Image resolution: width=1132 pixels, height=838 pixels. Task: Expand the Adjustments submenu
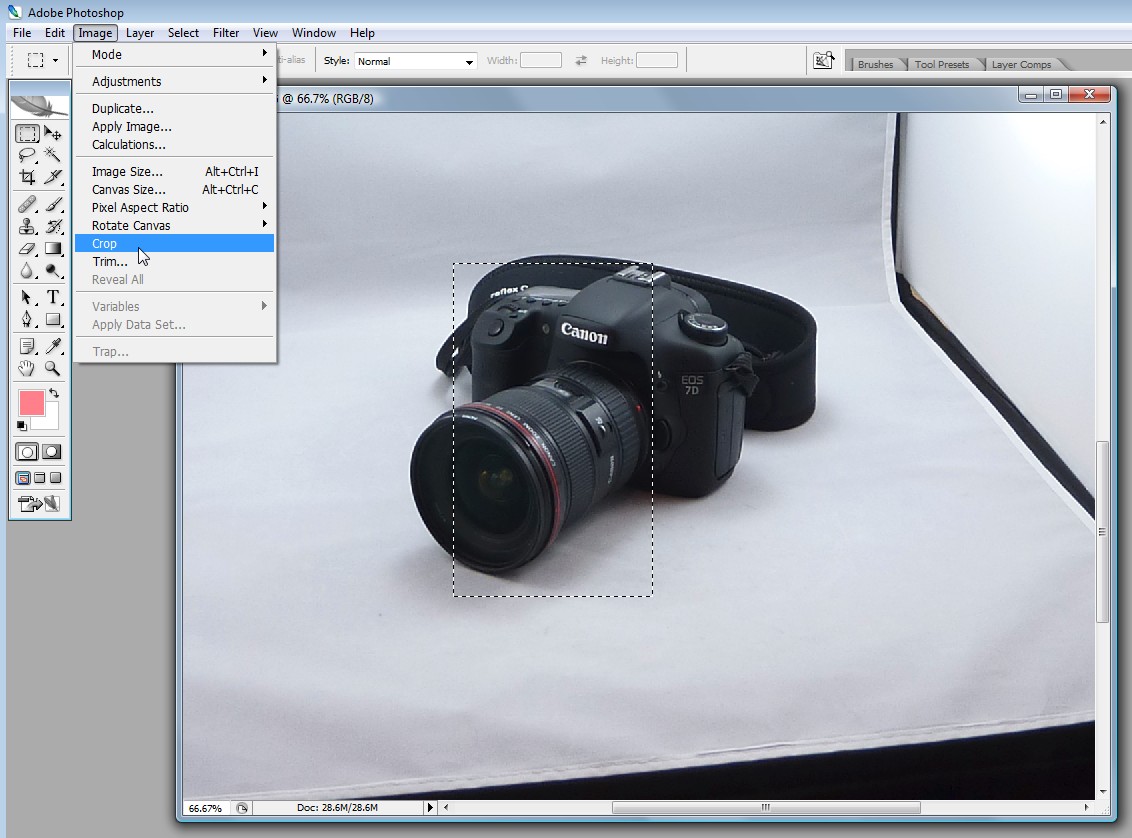[174, 81]
